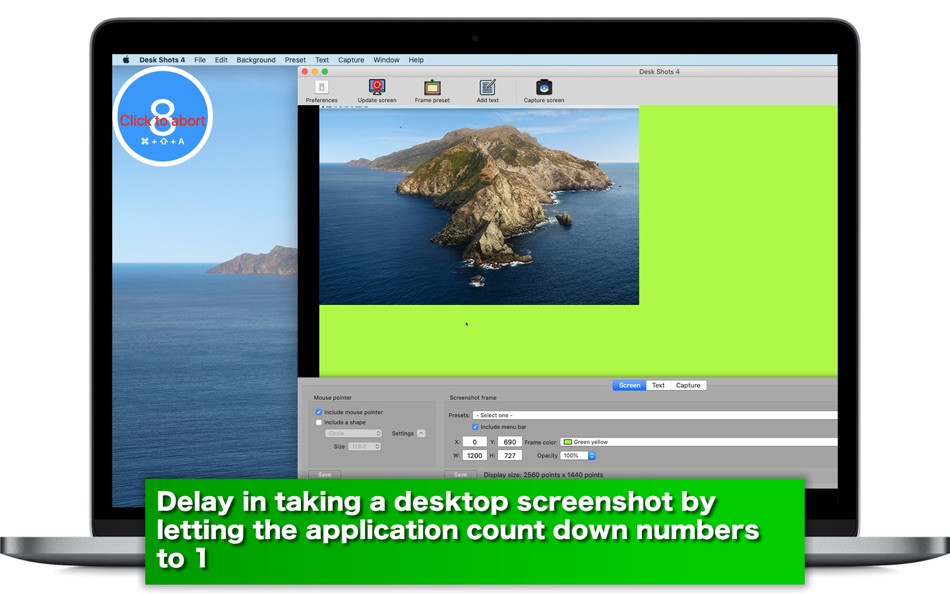This screenshot has width=950, height=594.
Task: Expand the shape Settings chevron button
Action: click(x=421, y=433)
